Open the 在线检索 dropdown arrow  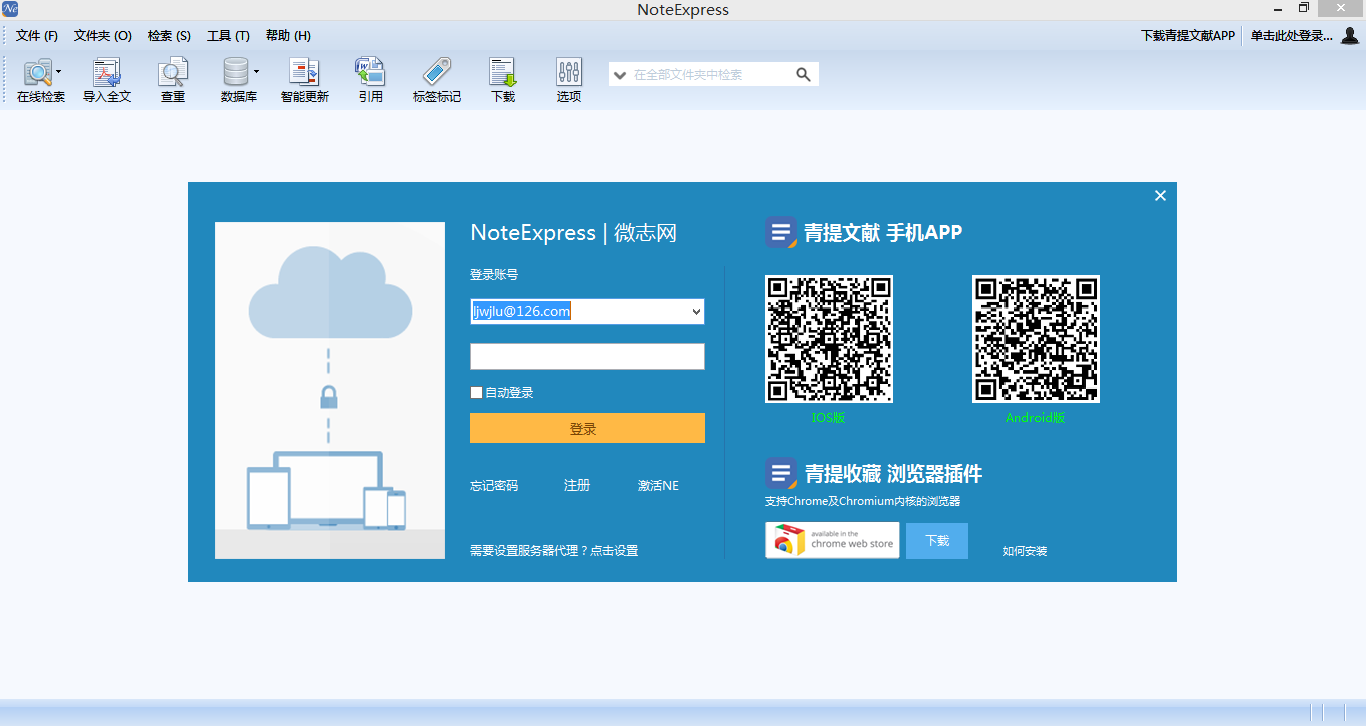coord(59,72)
